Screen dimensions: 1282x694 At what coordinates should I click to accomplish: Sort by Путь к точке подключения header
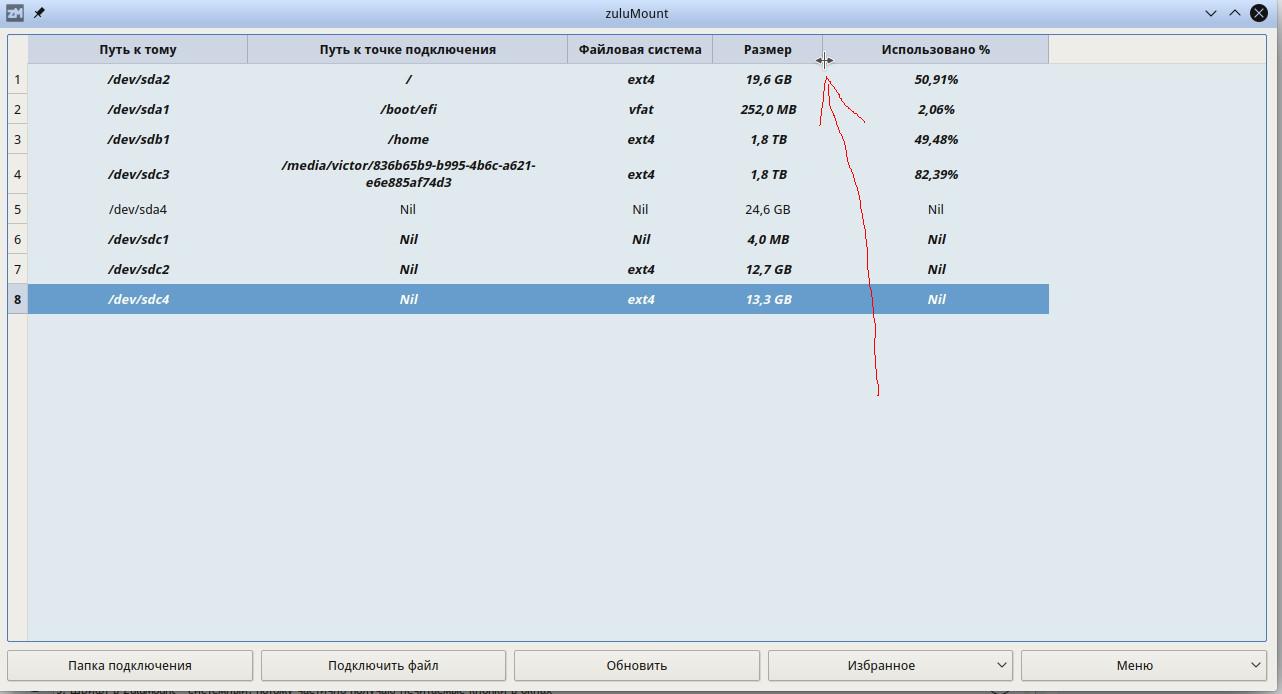pyautogui.click(x=408, y=49)
